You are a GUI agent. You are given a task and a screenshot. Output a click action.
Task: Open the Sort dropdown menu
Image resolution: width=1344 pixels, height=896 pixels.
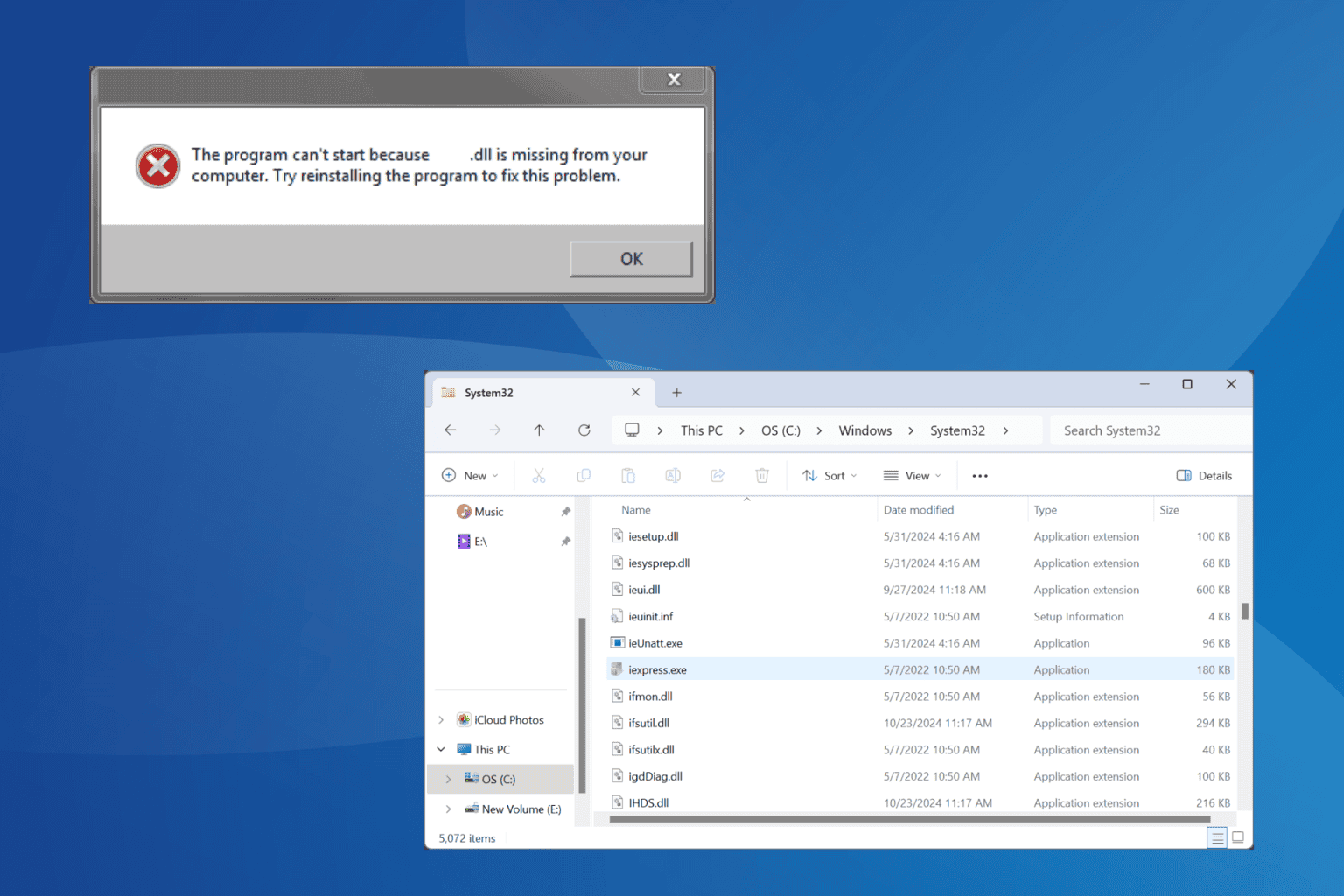pyautogui.click(x=829, y=476)
